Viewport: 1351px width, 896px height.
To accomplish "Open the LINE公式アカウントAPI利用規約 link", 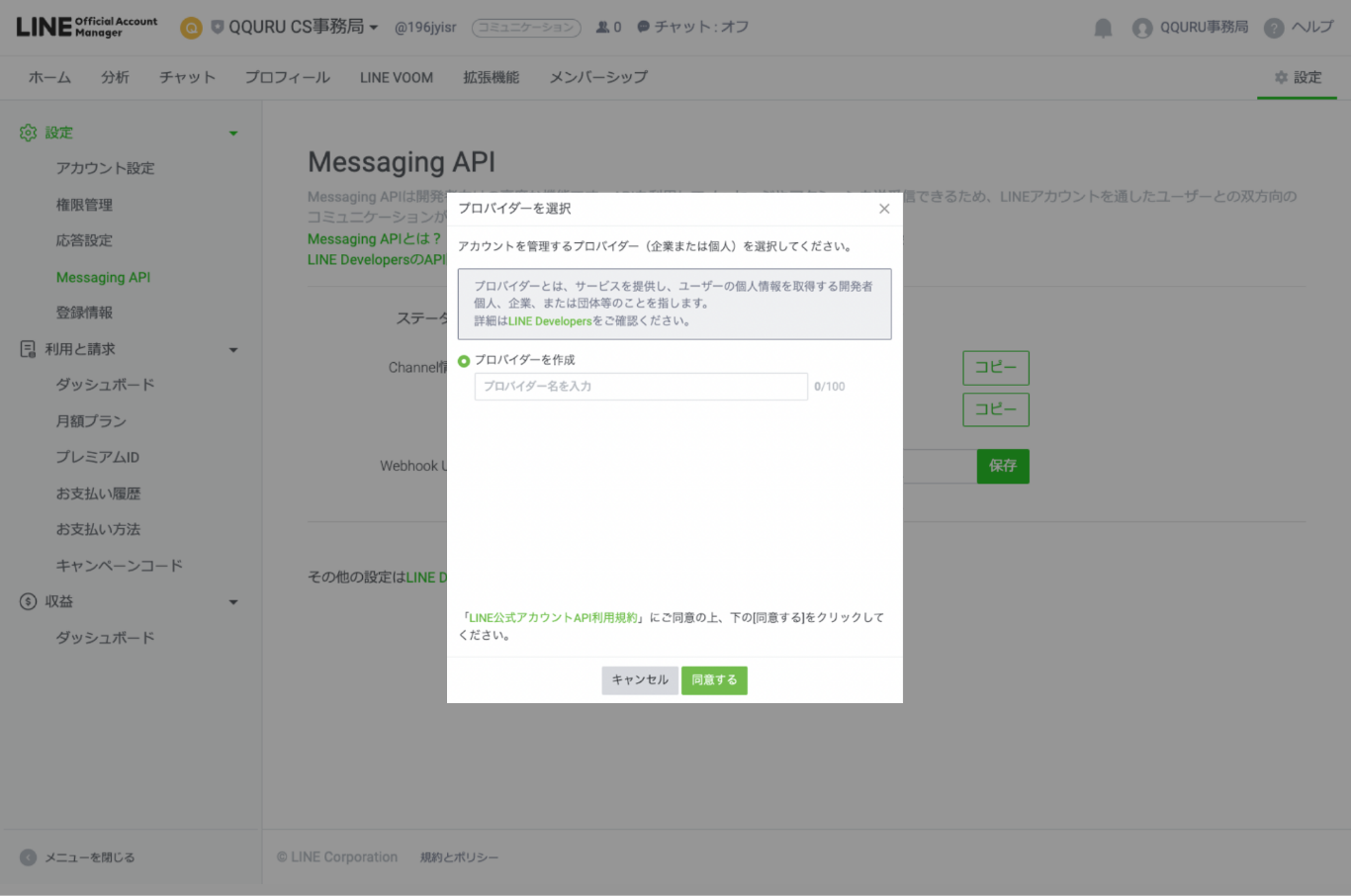I will click(x=553, y=618).
